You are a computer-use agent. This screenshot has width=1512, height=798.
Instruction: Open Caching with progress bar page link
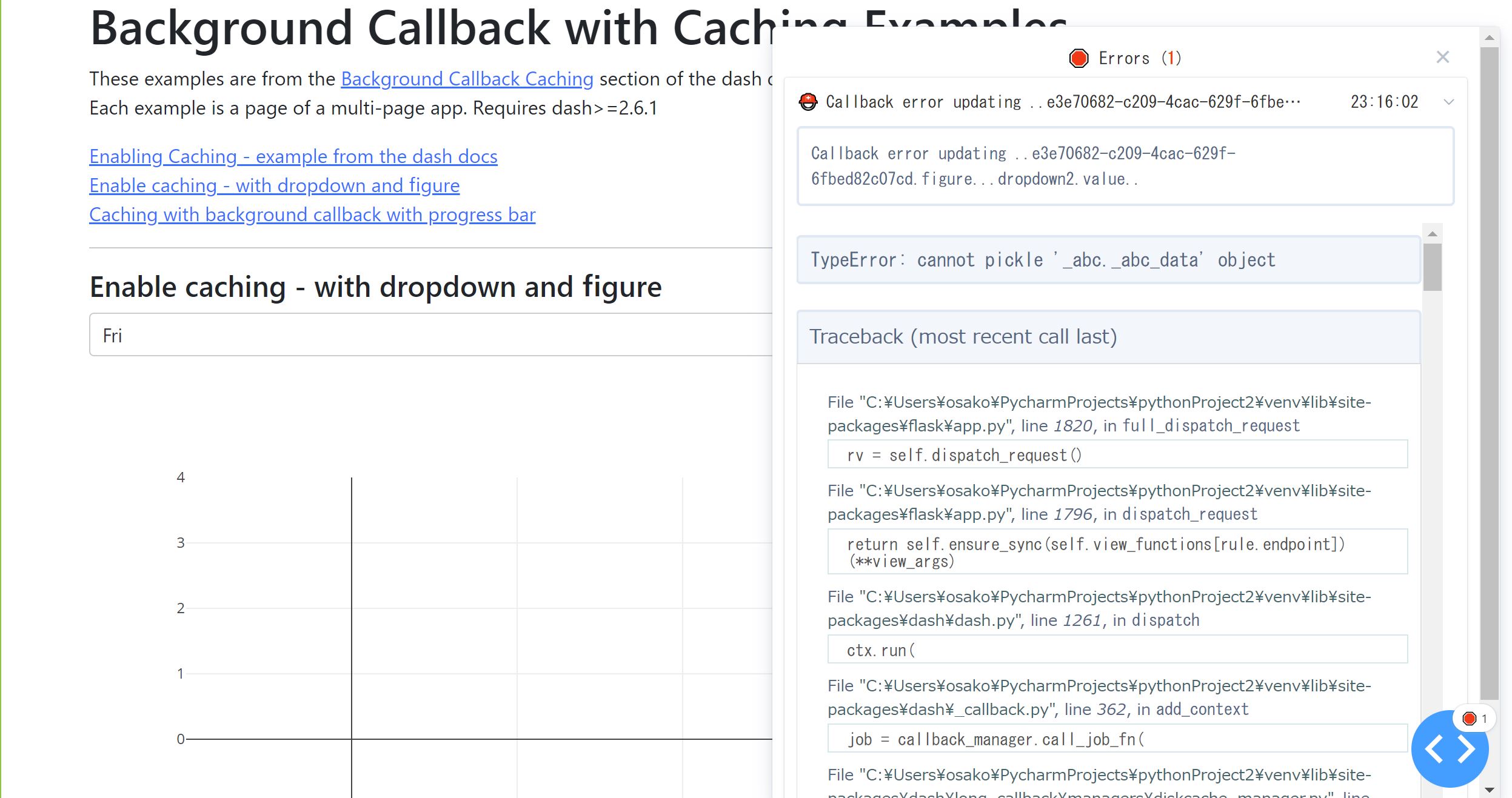[312, 214]
